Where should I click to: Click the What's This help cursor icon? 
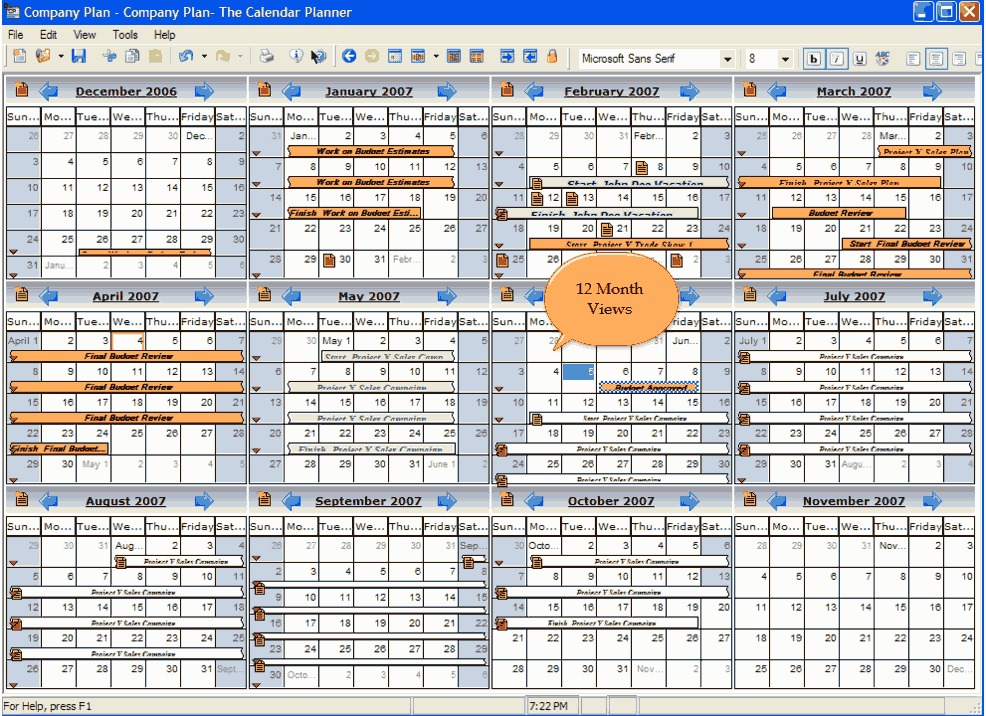[x=319, y=57]
